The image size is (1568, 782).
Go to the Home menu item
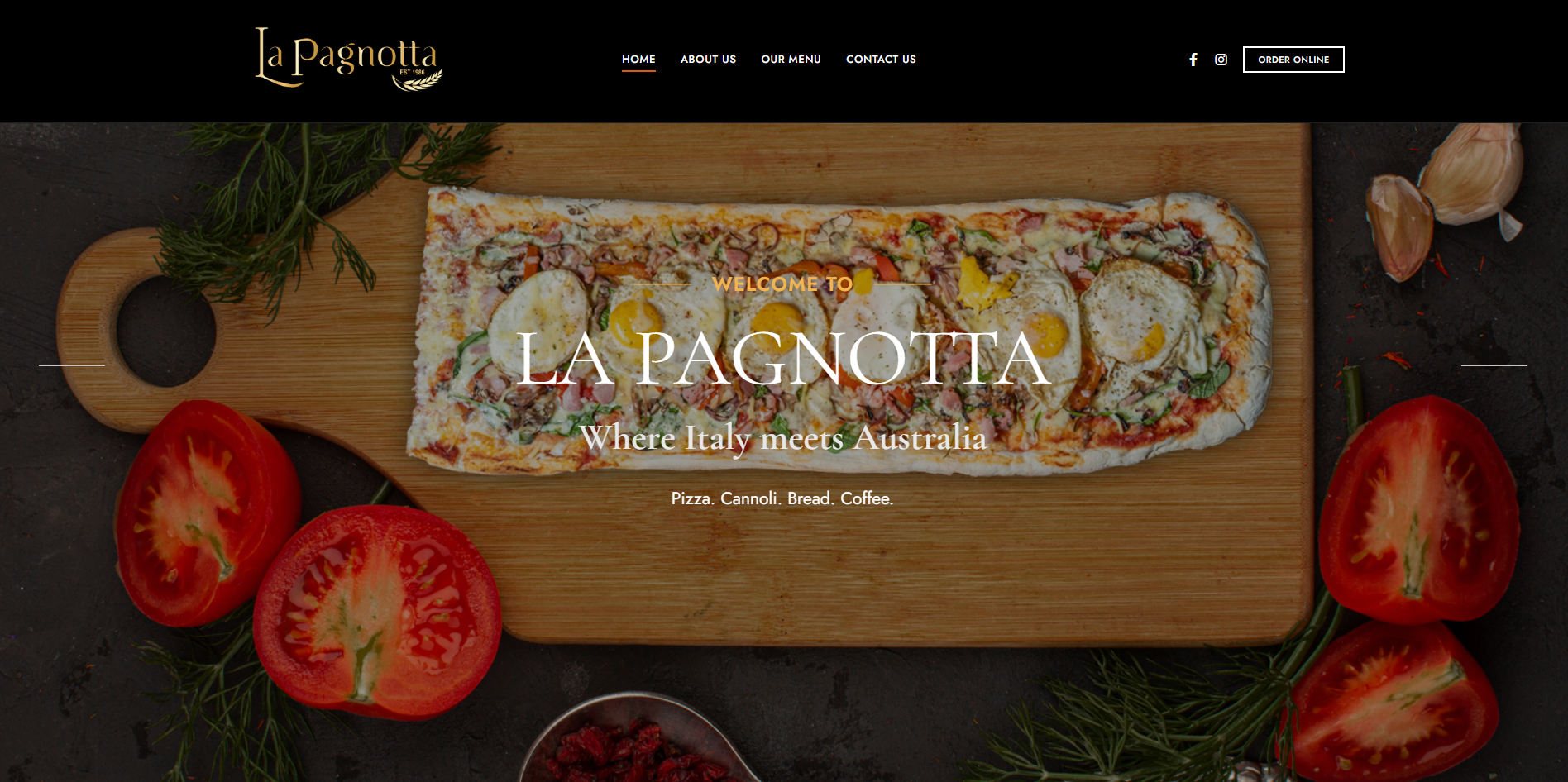click(638, 60)
